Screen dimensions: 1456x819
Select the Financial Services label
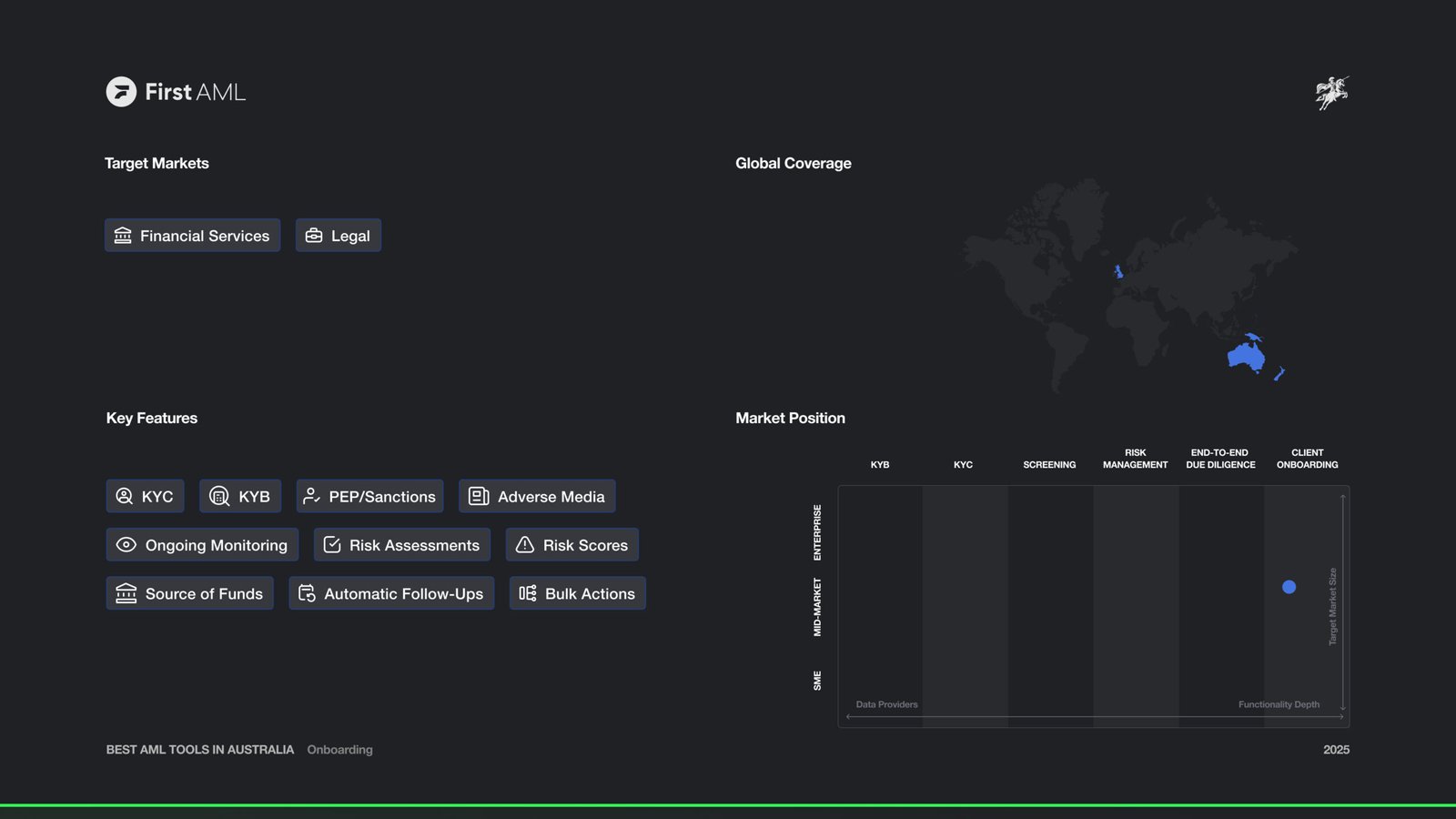[x=205, y=236]
